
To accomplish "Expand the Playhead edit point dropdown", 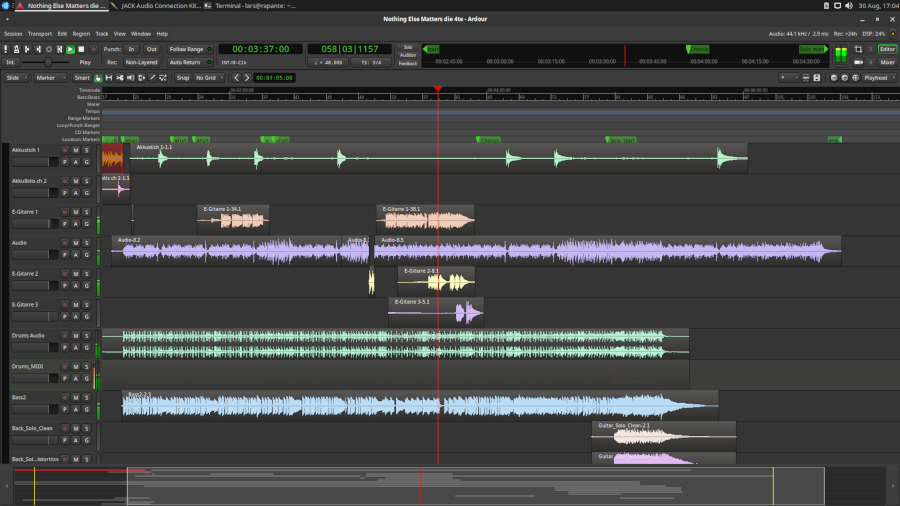I will click(x=878, y=77).
